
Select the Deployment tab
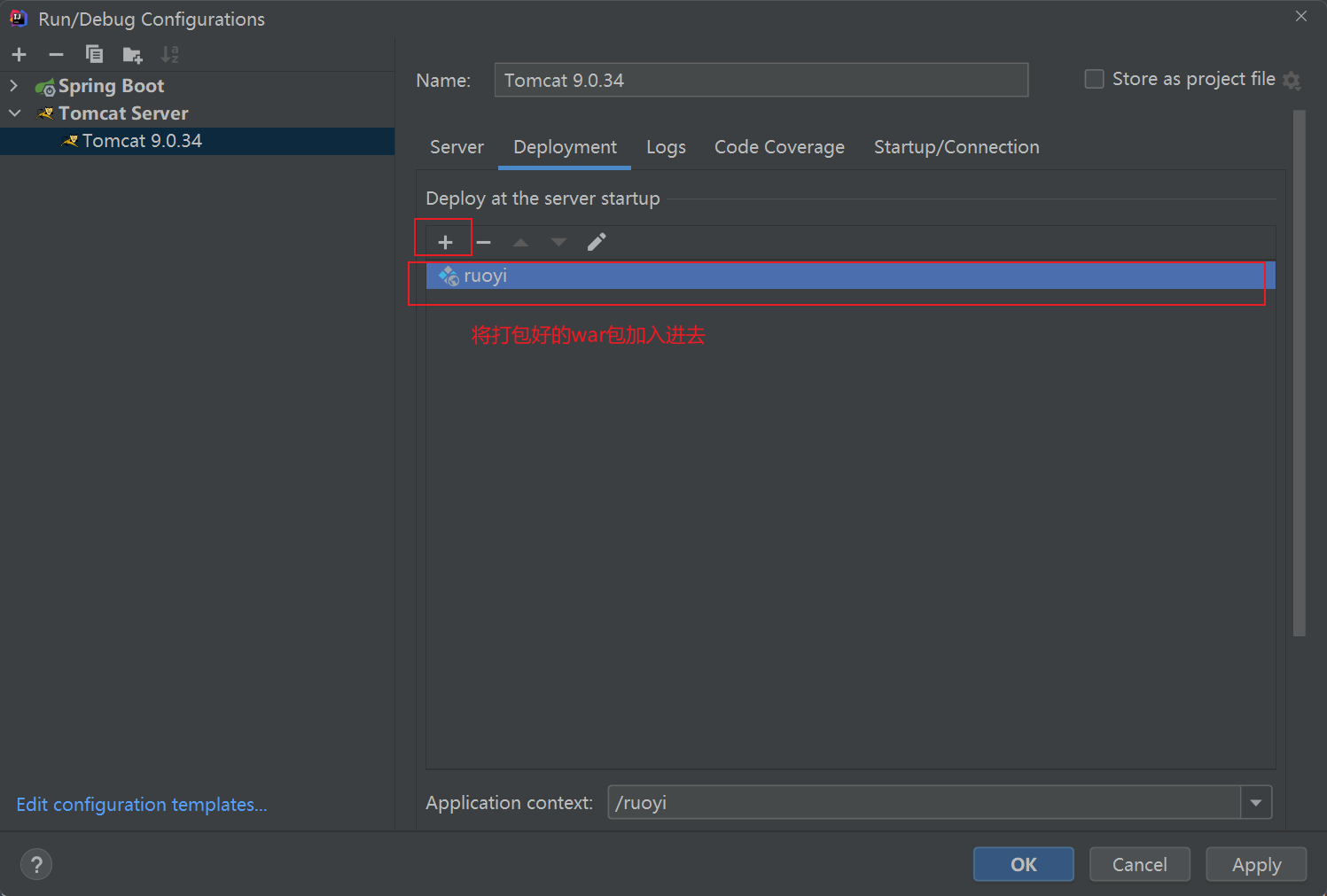565,147
